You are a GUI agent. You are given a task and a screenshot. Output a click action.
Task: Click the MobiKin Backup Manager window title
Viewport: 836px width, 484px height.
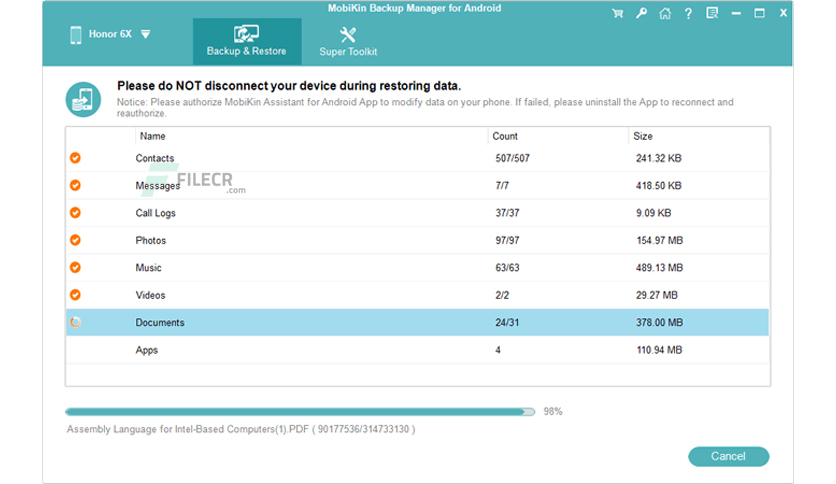click(414, 8)
